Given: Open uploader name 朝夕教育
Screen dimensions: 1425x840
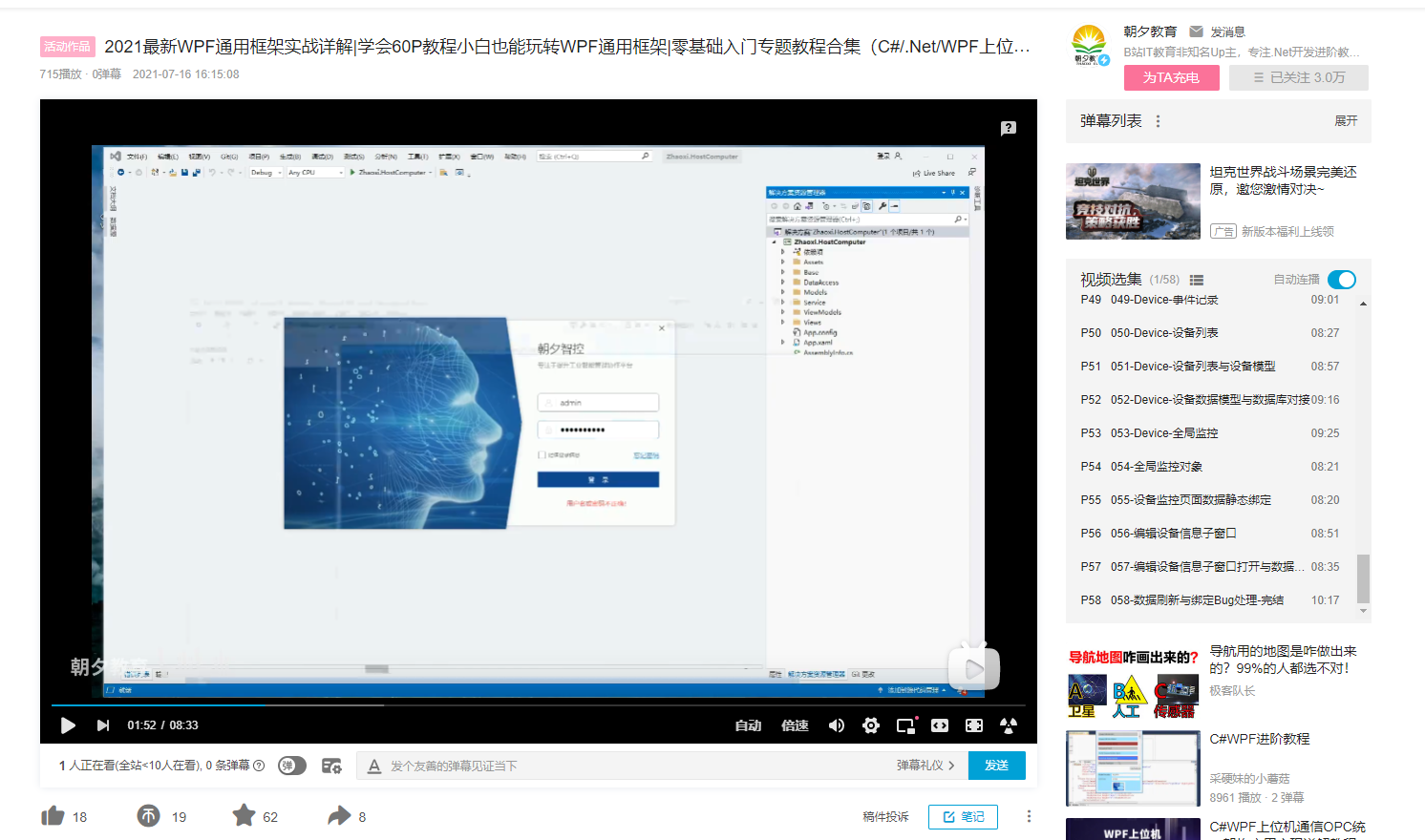Looking at the screenshot, I should 1150,31.
